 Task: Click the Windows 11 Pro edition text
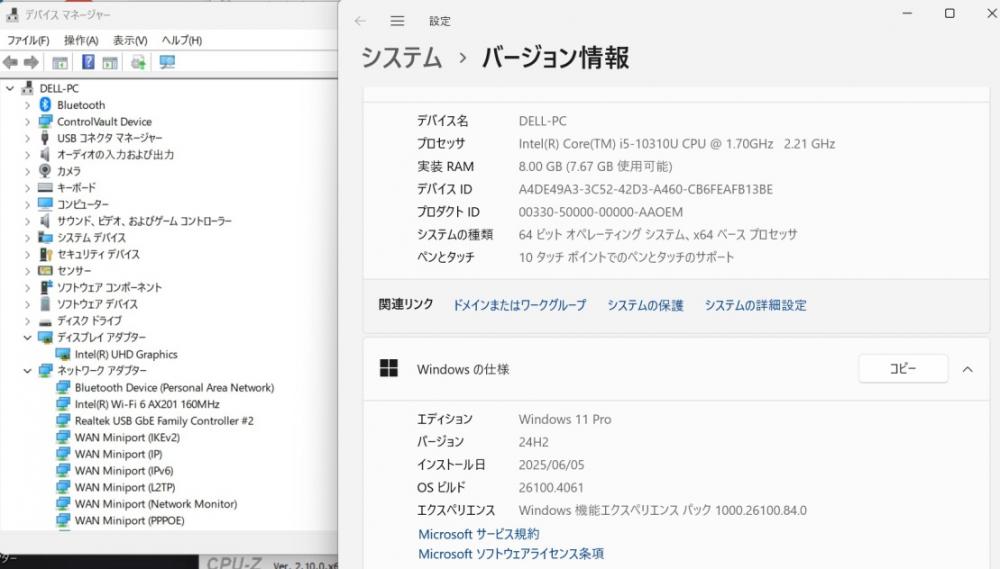565,419
